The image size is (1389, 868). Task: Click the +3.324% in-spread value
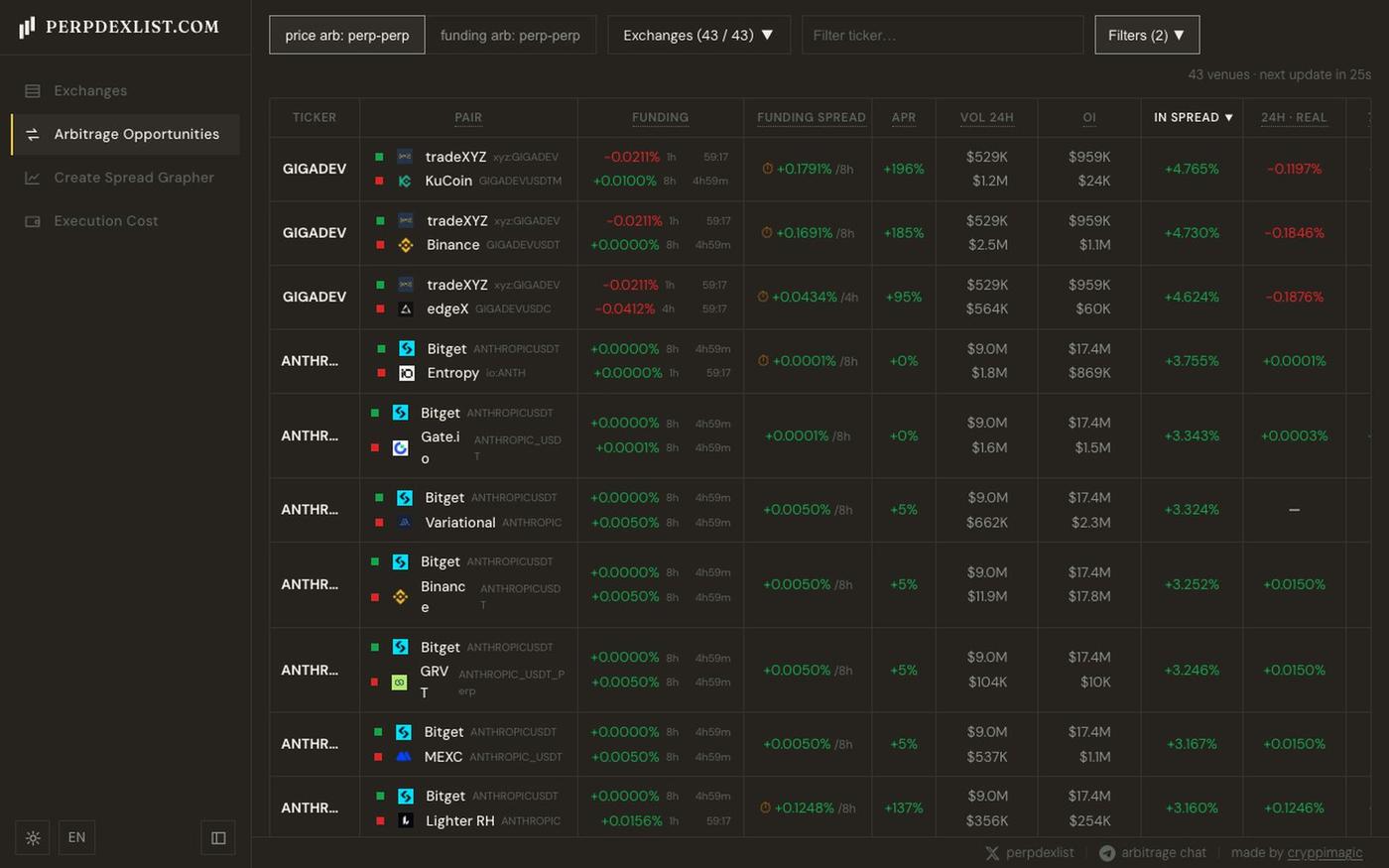(1192, 510)
